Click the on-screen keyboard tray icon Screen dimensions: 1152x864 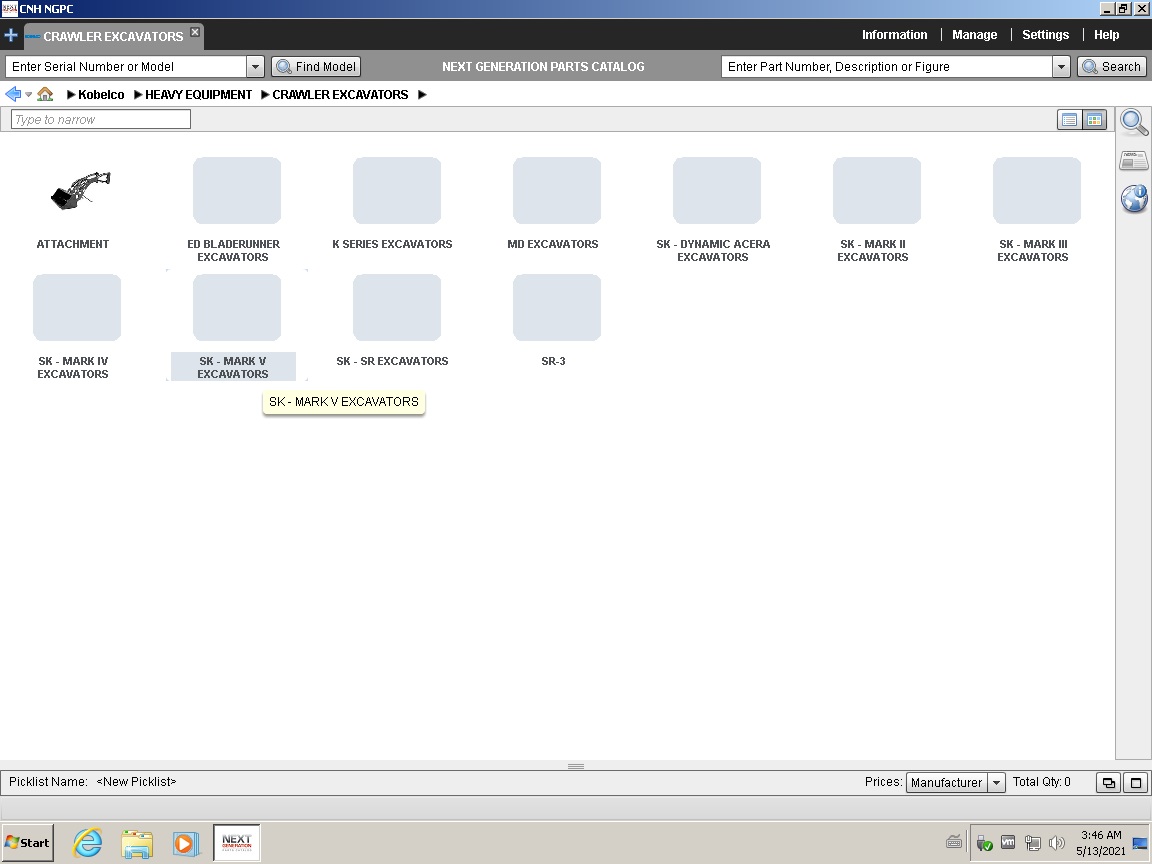(x=954, y=841)
